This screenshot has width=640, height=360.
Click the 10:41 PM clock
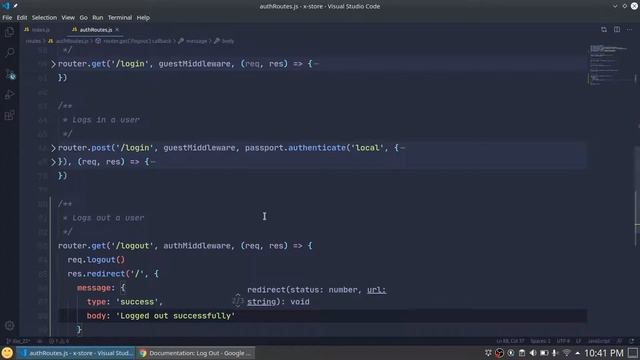(604, 353)
